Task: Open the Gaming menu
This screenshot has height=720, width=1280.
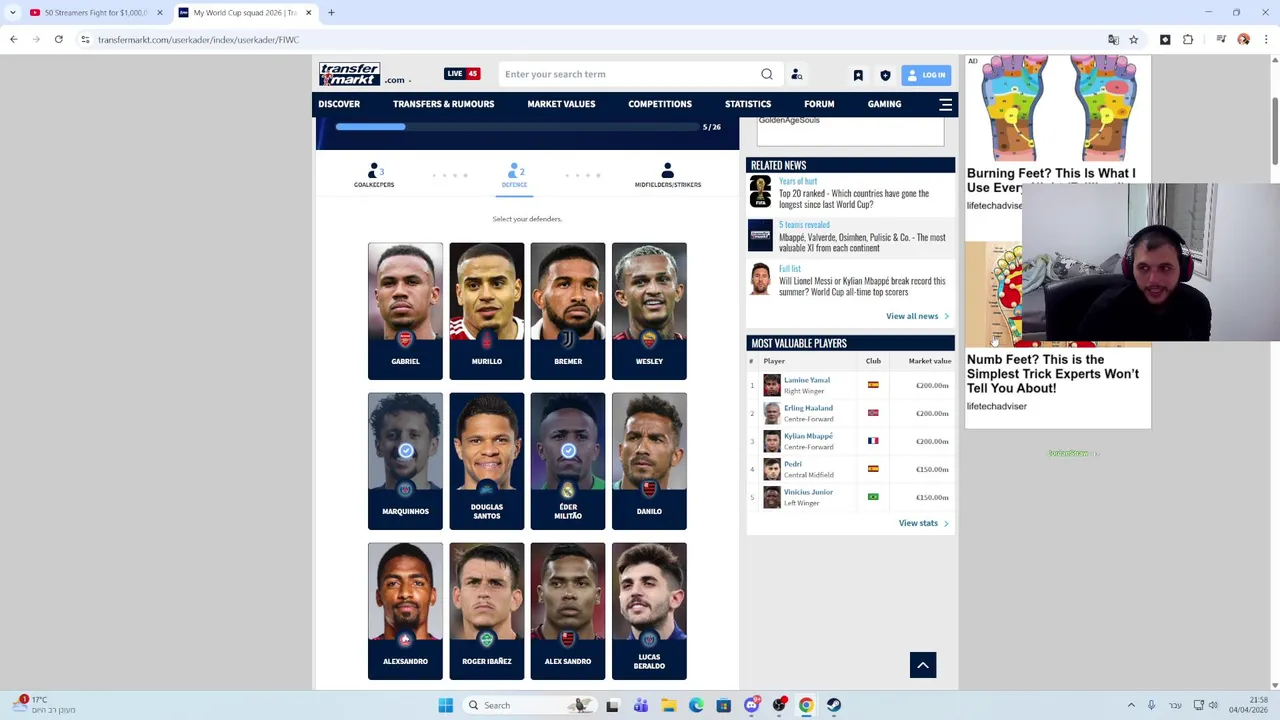Action: [x=884, y=104]
